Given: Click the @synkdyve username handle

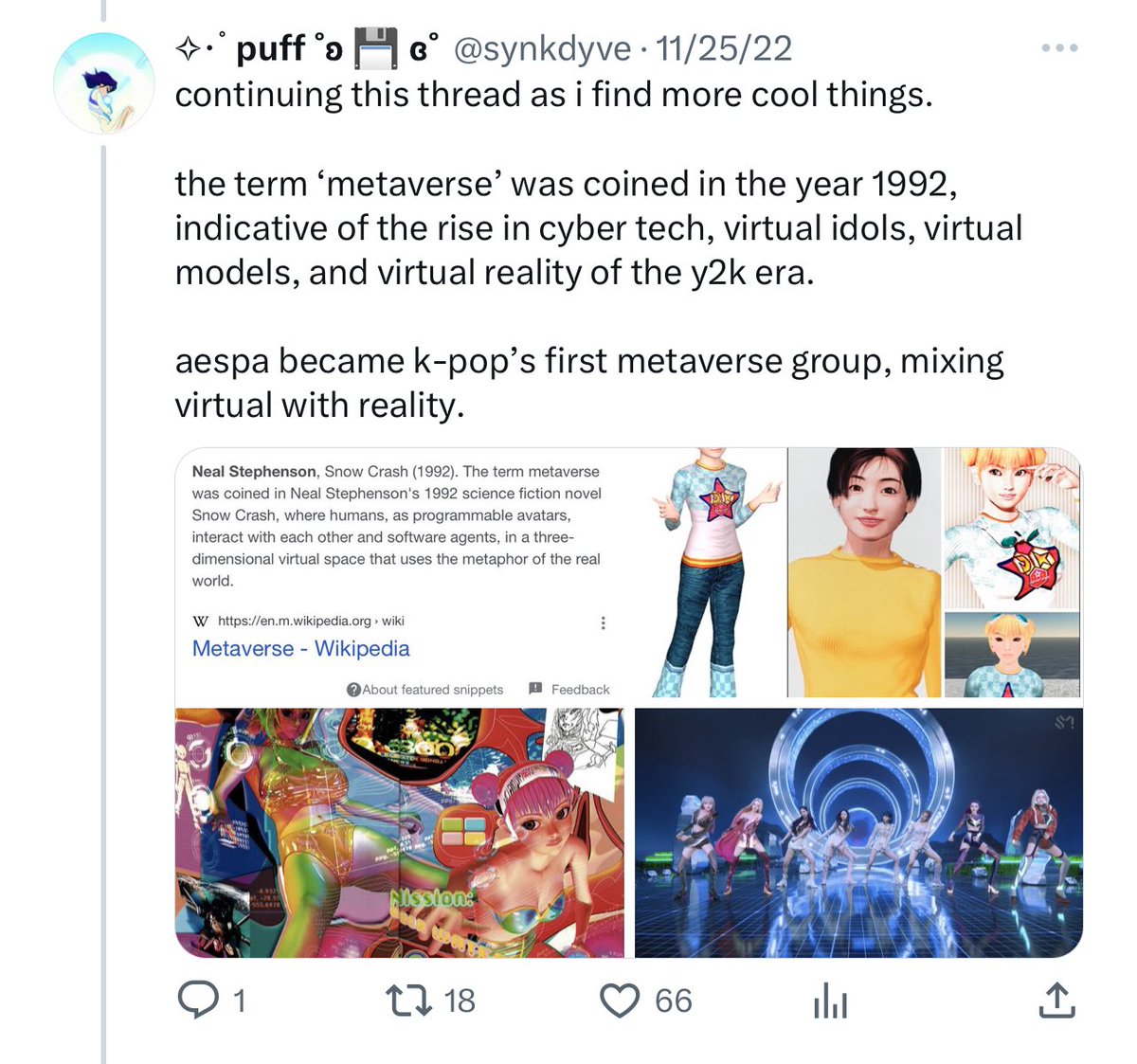Looking at the screenshot, I should point(543,48).
